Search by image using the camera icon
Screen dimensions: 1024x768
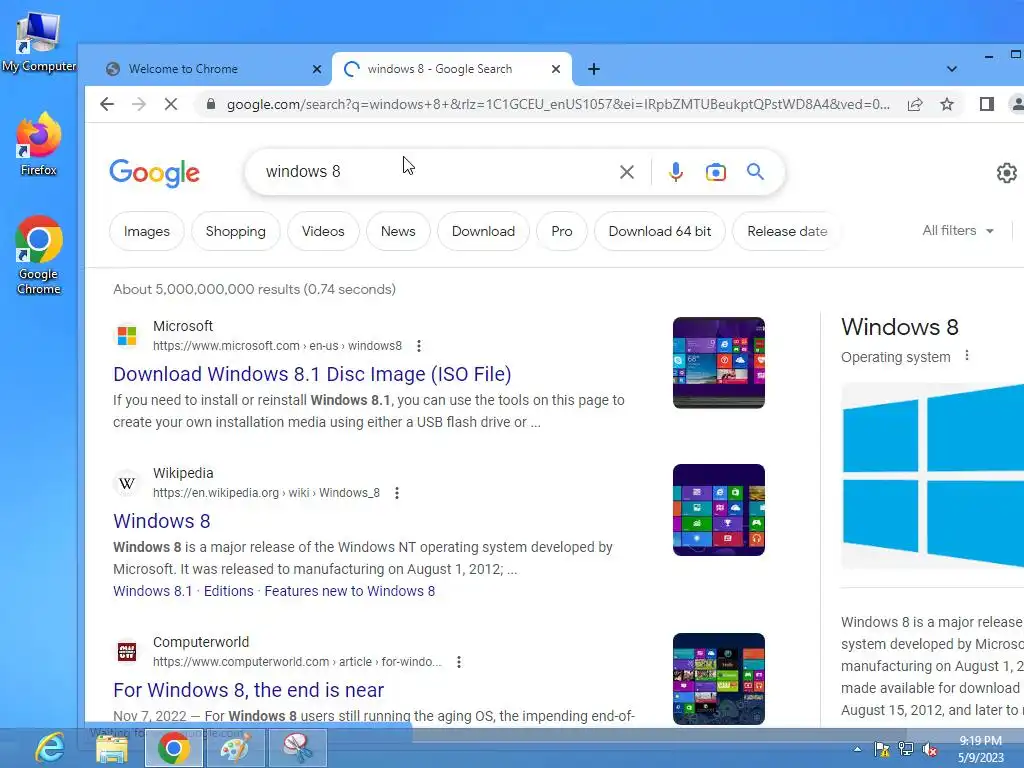(716, 172)
